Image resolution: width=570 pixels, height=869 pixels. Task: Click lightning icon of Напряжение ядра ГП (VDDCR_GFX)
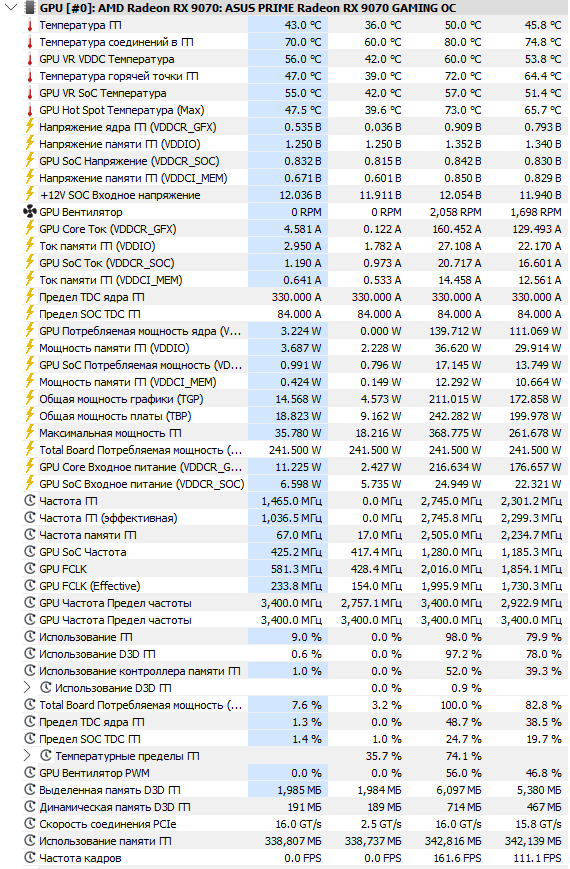30,127
